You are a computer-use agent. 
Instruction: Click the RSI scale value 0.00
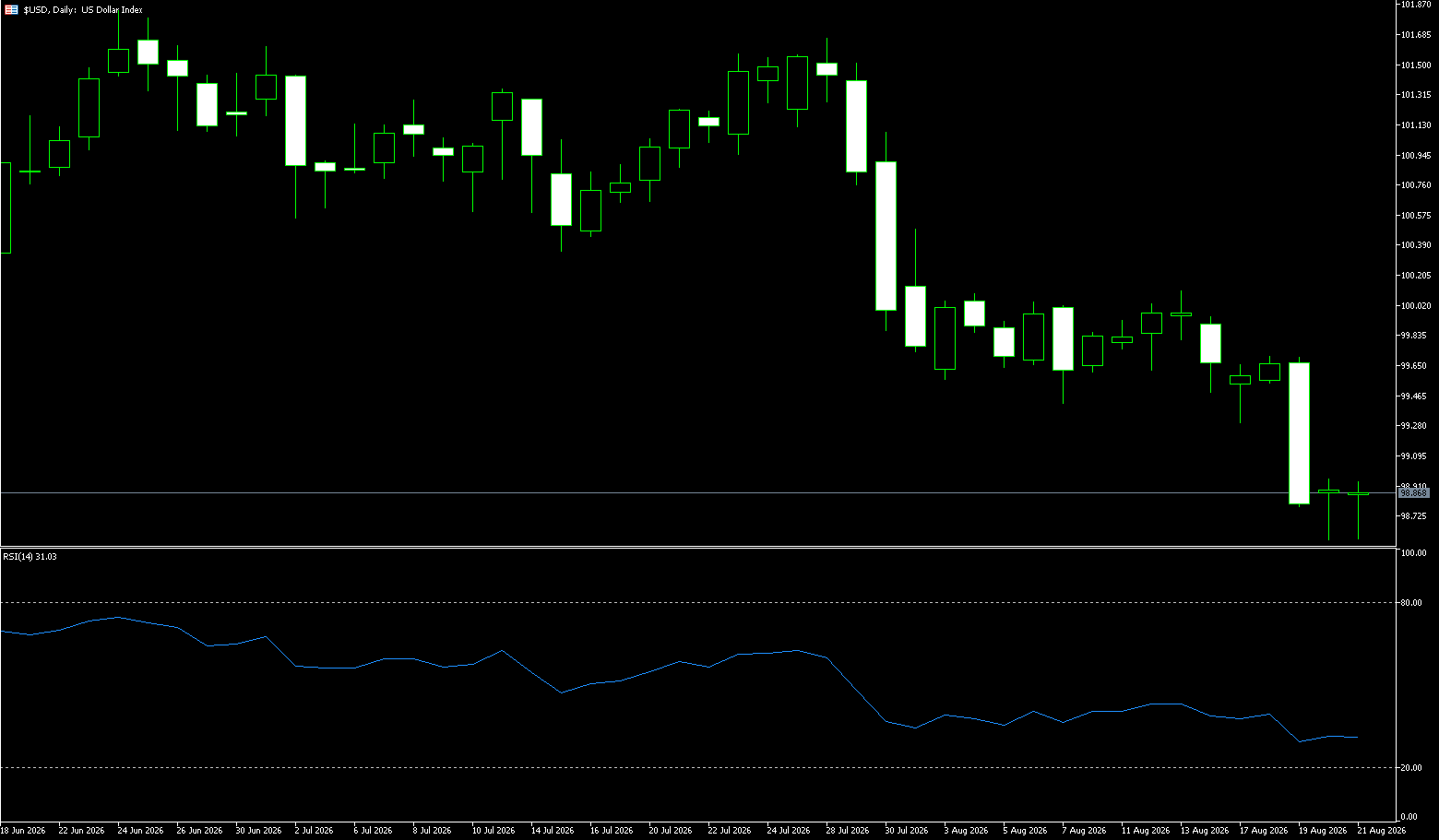pos(1409,817)
